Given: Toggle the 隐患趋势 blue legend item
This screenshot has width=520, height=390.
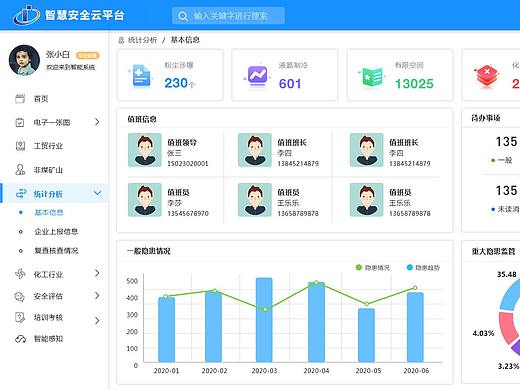Looking at the screenshot, I should (424, 268).
